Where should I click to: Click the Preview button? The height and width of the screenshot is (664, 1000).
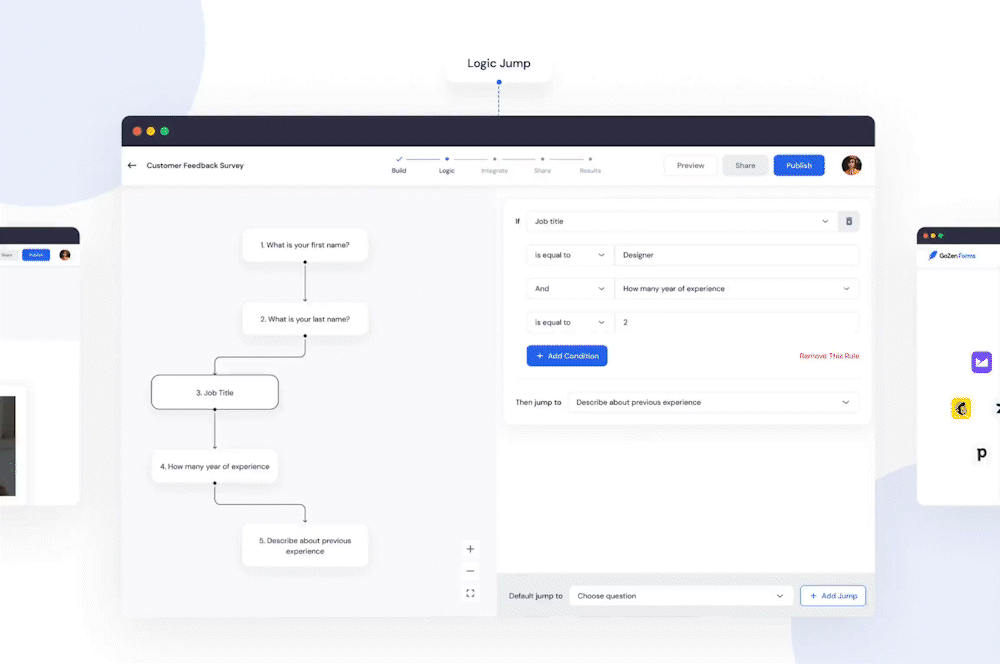coord(690,165)
